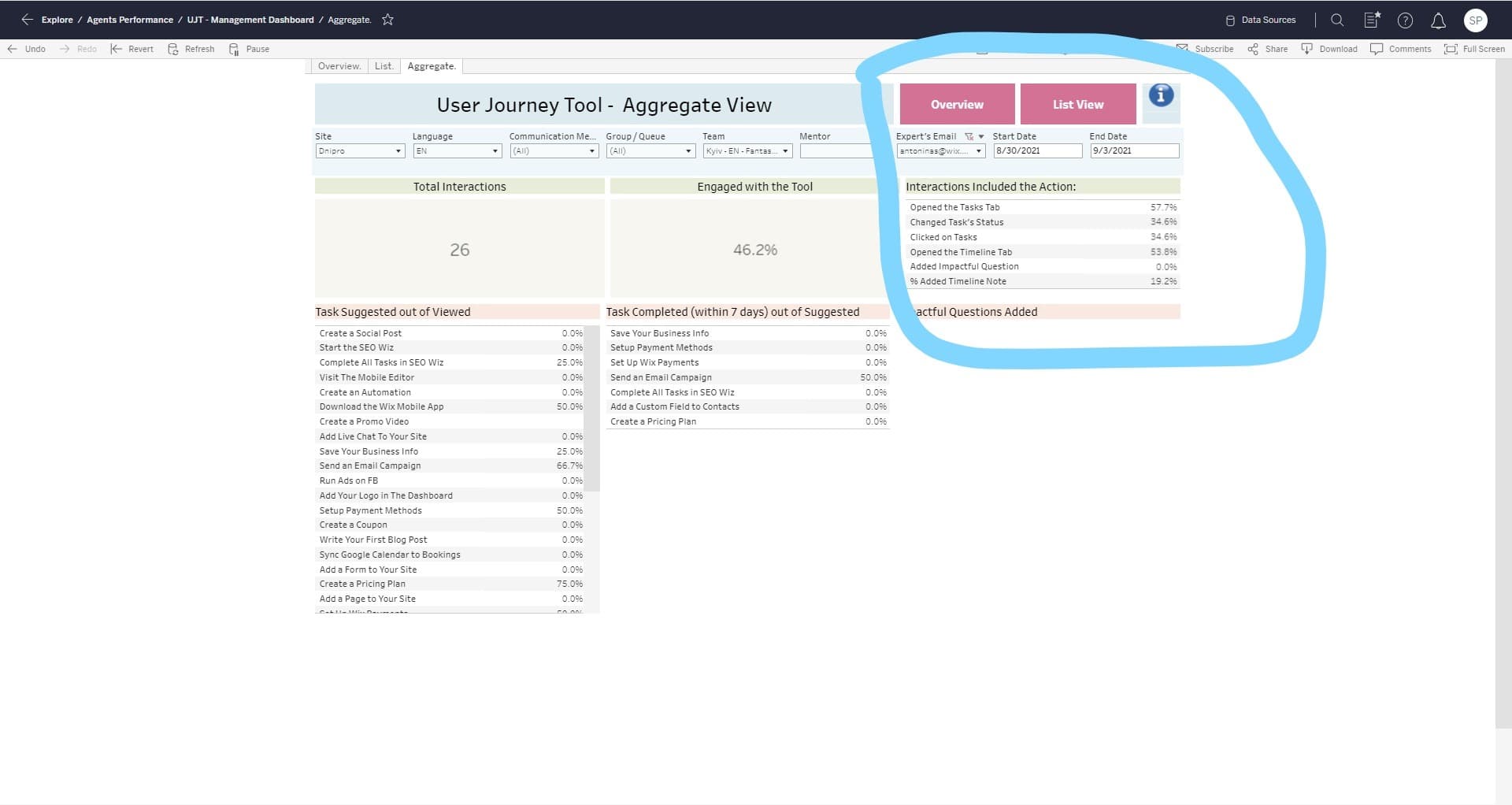Click the task list vertical scrollbar
1512x805 pixels.
595,410
